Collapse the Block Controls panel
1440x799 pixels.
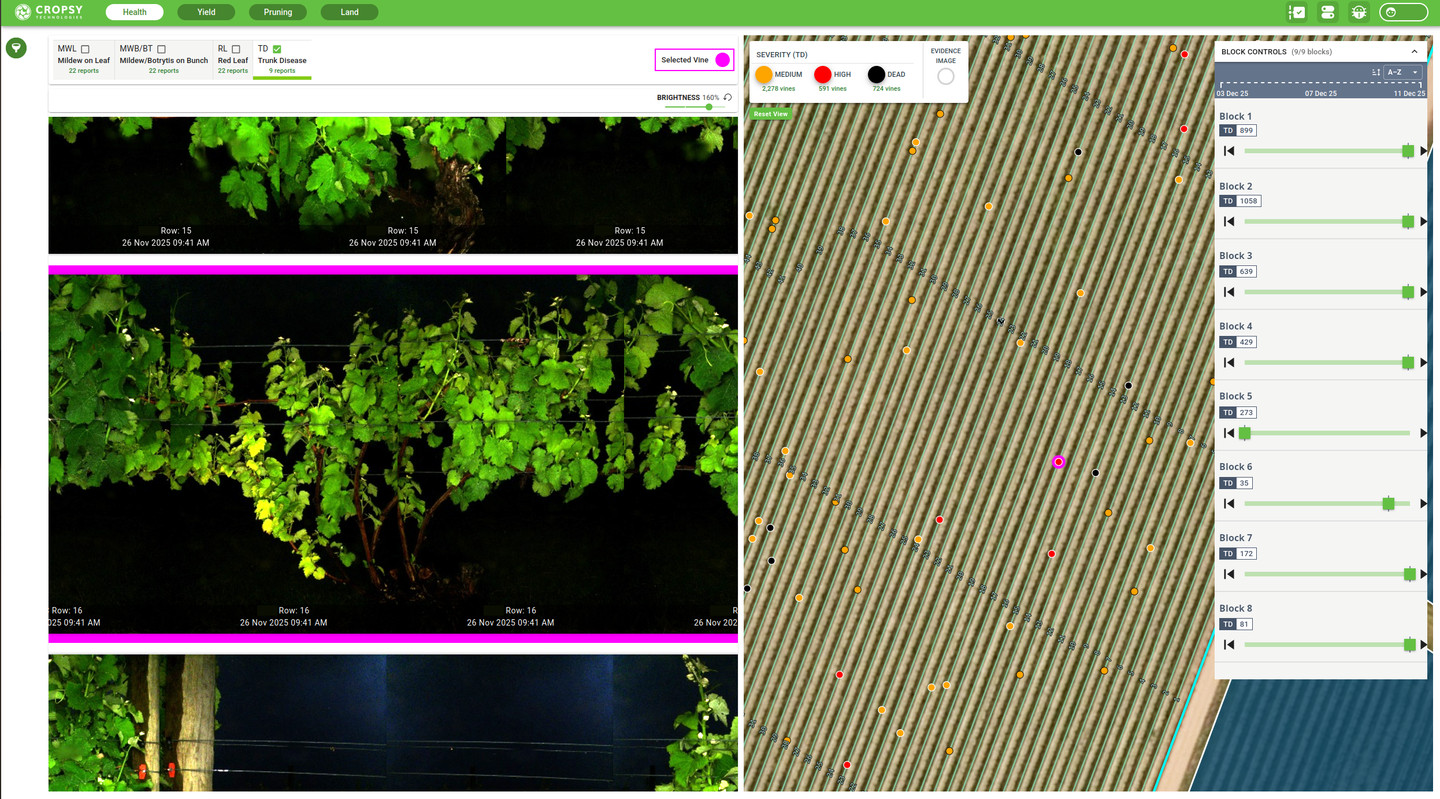point(1414,52)
